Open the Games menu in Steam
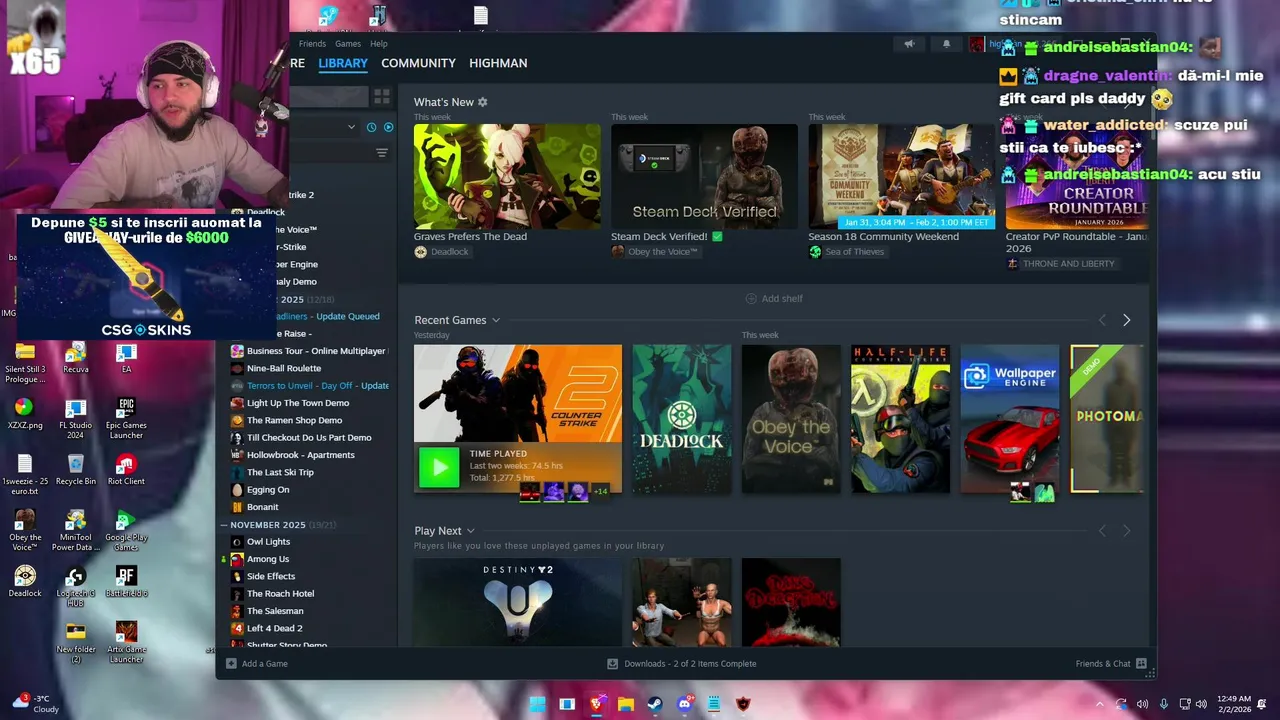This screenshot has height=720, width=1280. point(348,44)
